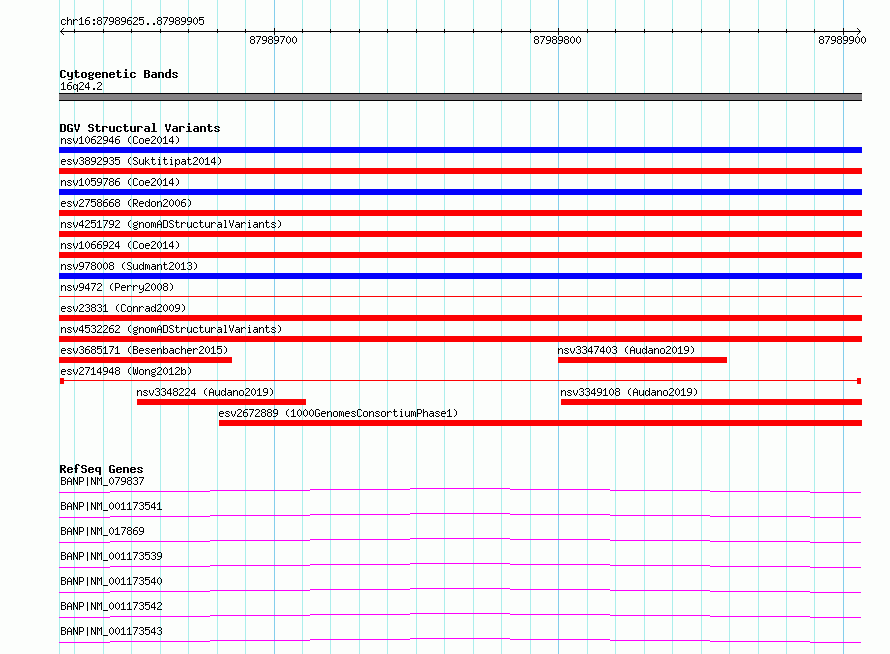Select the nsv1059786 (Coe2014) label

pos(120,182)
